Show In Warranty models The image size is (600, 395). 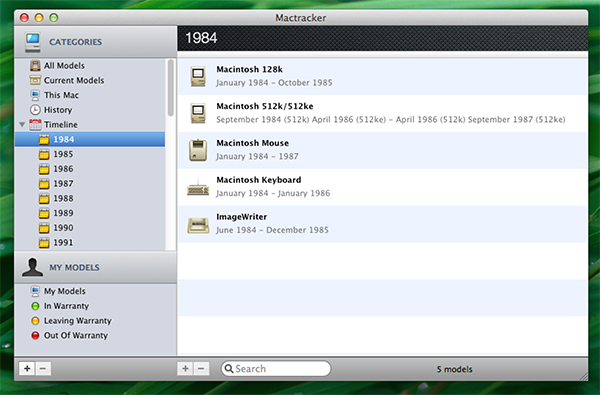[x=95, y=306]
